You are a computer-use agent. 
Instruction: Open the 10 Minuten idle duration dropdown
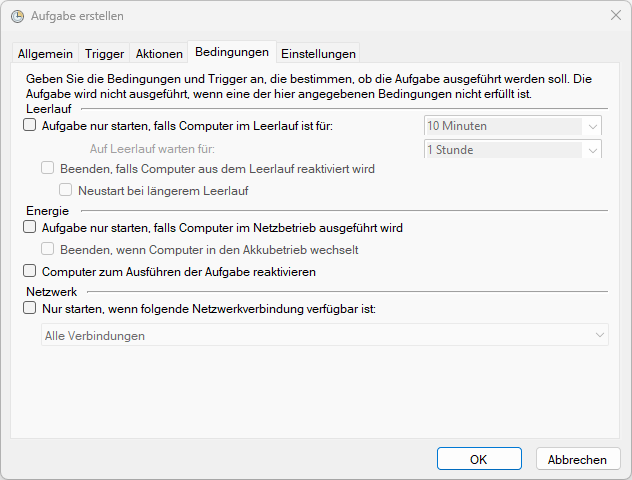(x=513, y=126)
